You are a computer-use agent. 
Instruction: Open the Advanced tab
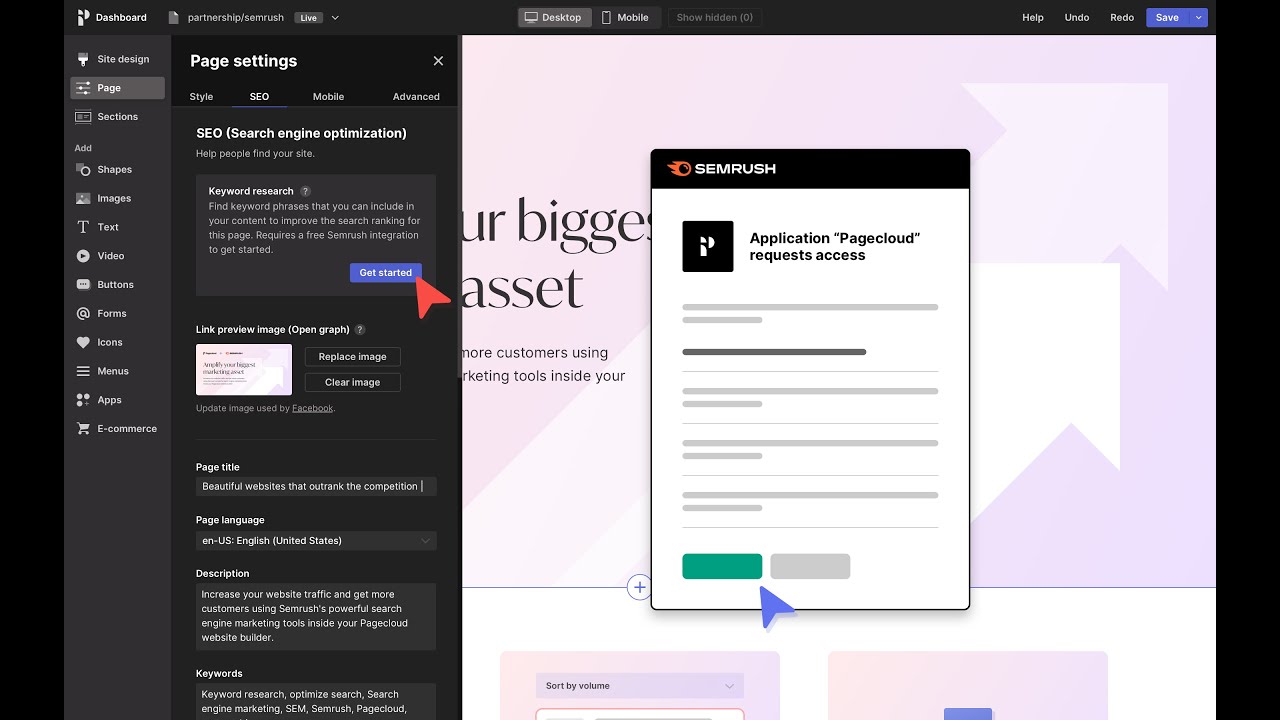(x=416, y=97)
